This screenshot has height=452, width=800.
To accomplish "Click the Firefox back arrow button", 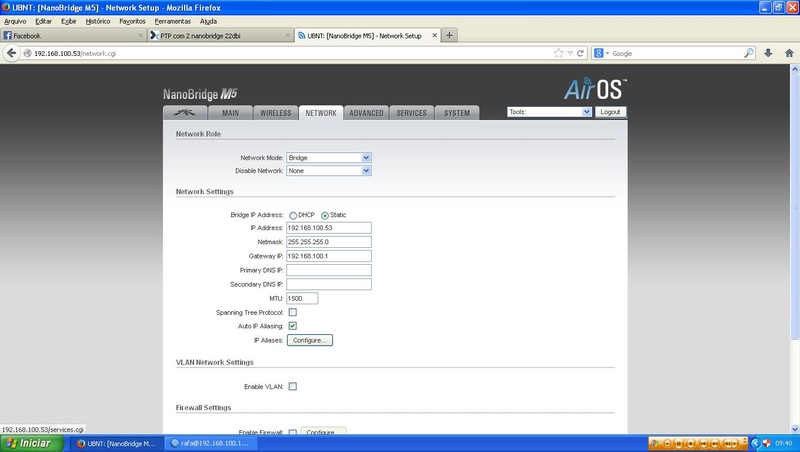I will [11, 53].
